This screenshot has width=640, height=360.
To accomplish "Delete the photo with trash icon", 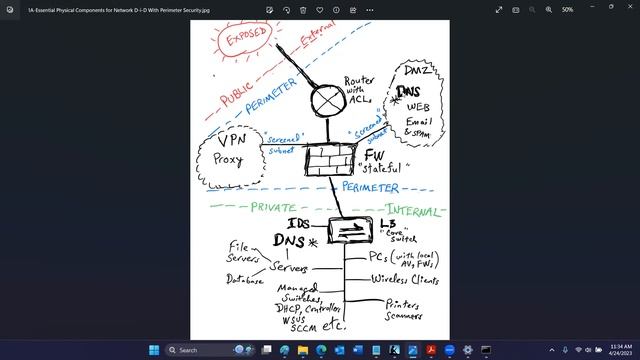I will 303,10.
